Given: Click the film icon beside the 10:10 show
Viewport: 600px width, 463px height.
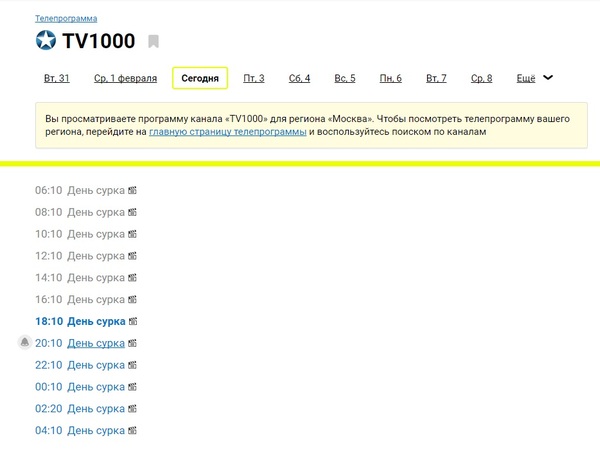Looking at the screenshot, I should pos(132,234).
